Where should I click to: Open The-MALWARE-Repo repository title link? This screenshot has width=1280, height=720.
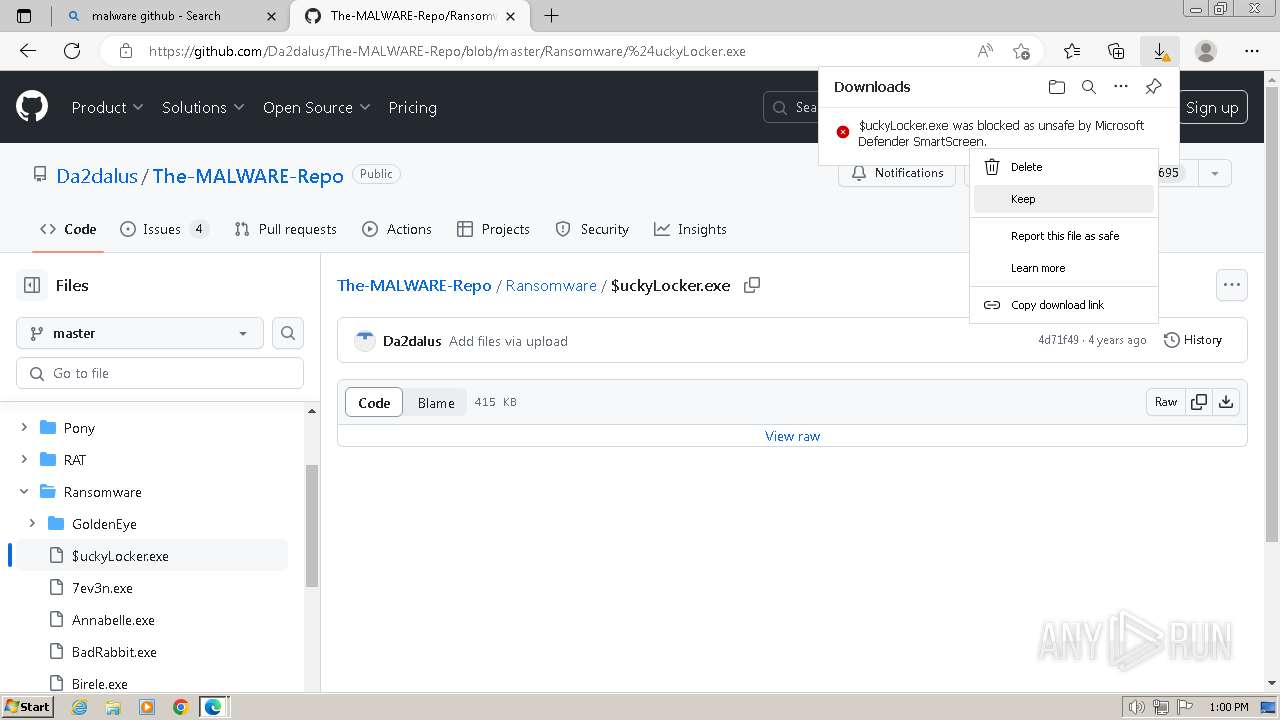tap(248, 175)
